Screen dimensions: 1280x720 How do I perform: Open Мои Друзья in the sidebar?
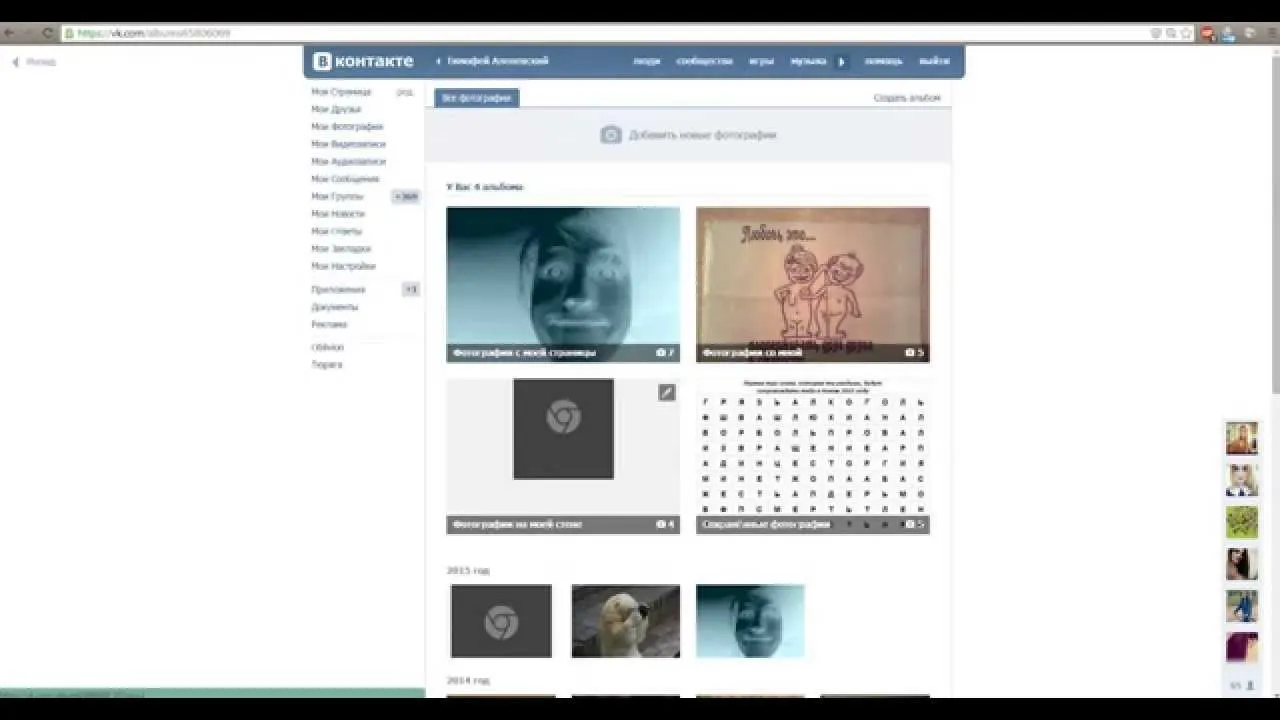click(x=336, y=109)
